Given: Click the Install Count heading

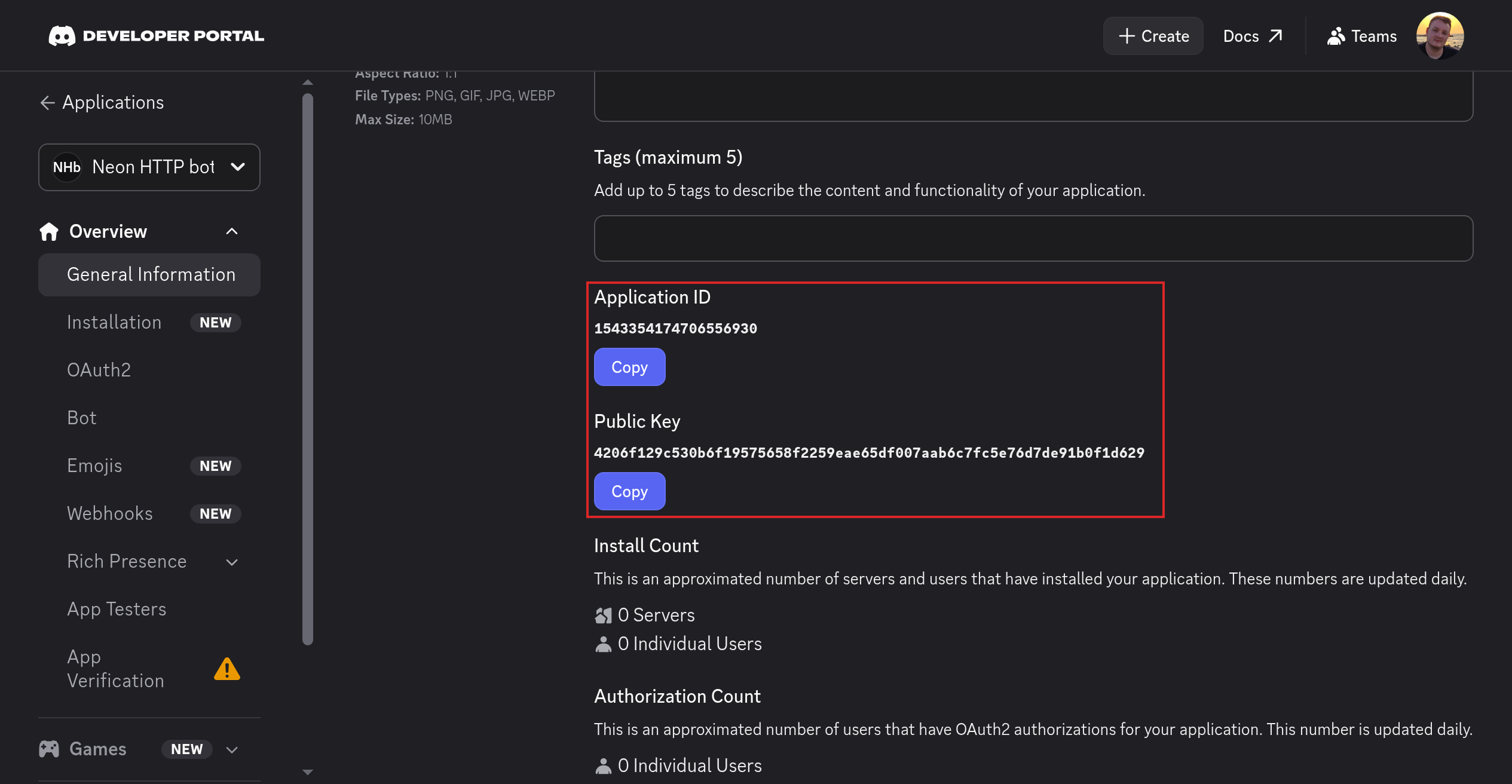Looking at the screenshot, I should [x=646, y=546].
